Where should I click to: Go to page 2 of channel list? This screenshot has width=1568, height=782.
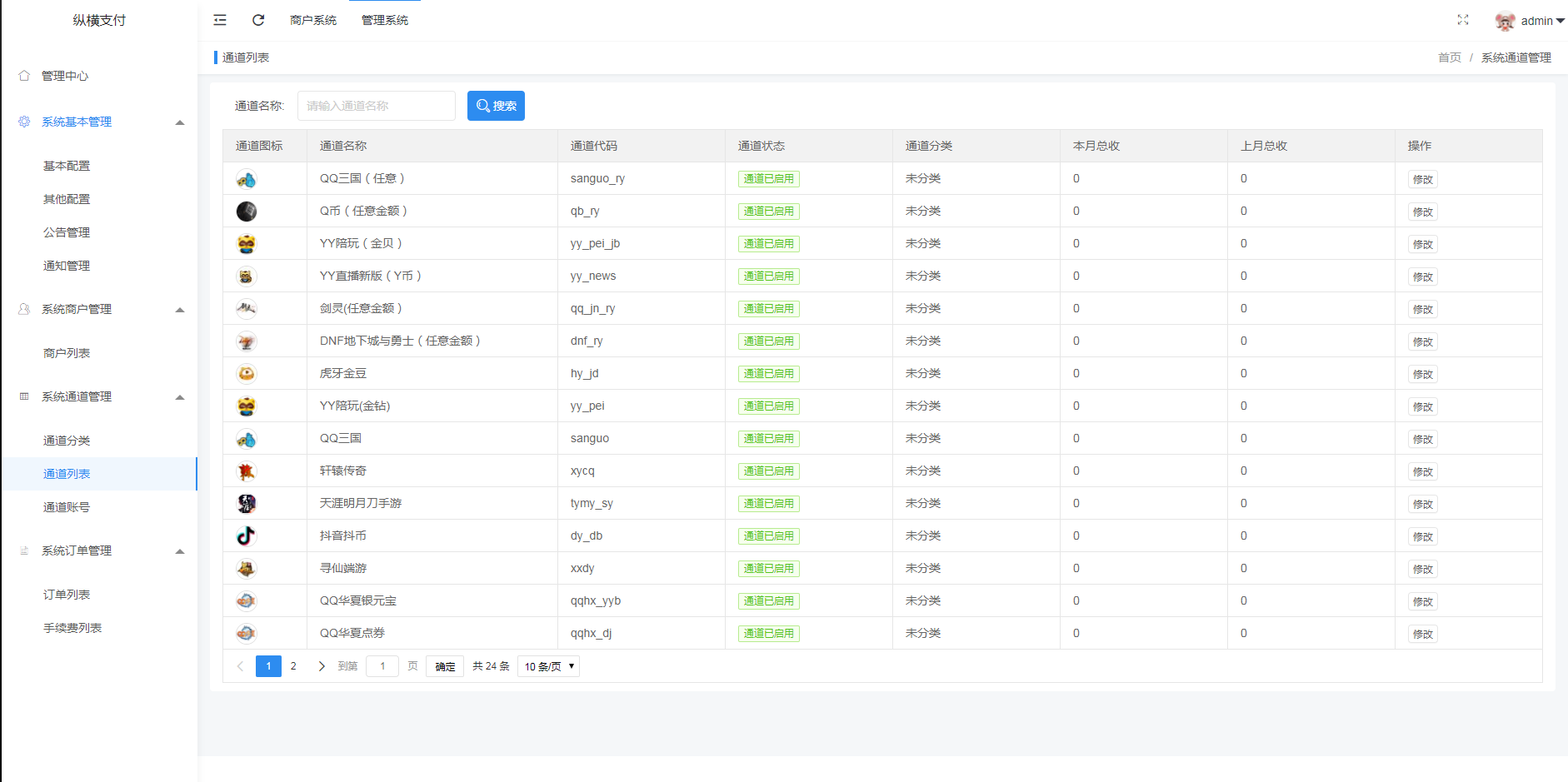[293, 666]
